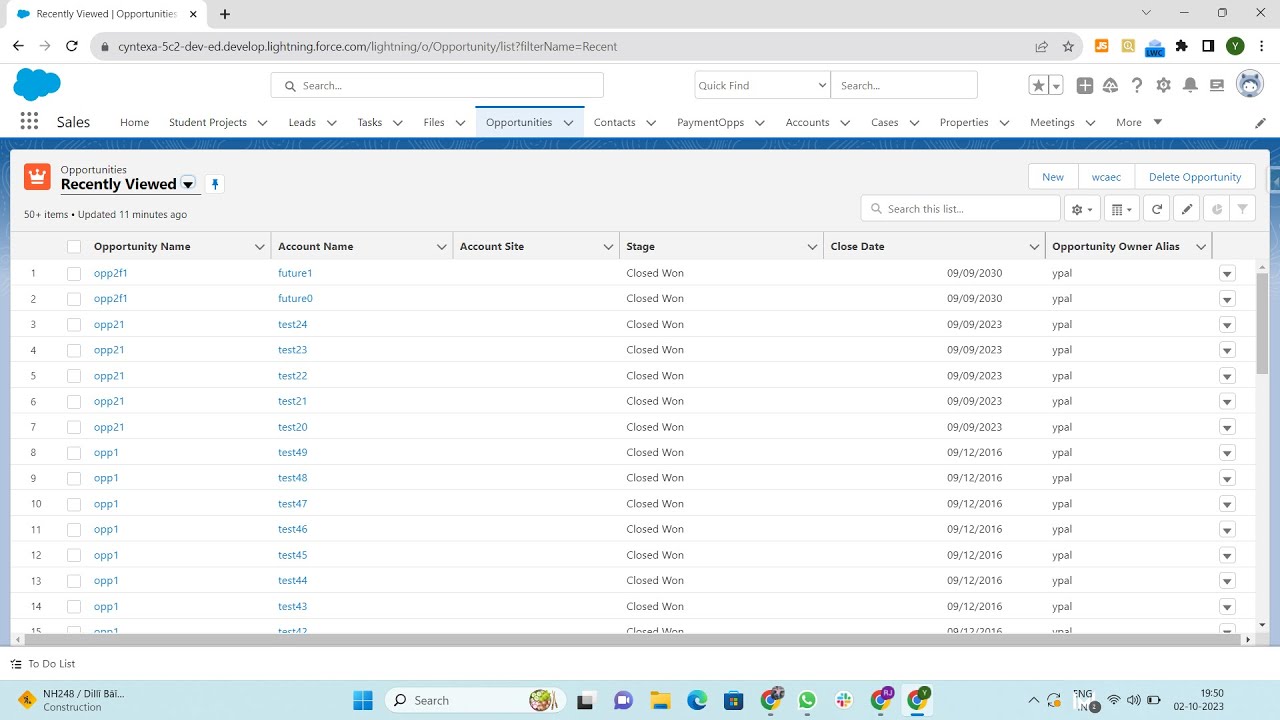Open the Quick Find dropdown
Screen dimensions: 1280x720
pos(762,85)
